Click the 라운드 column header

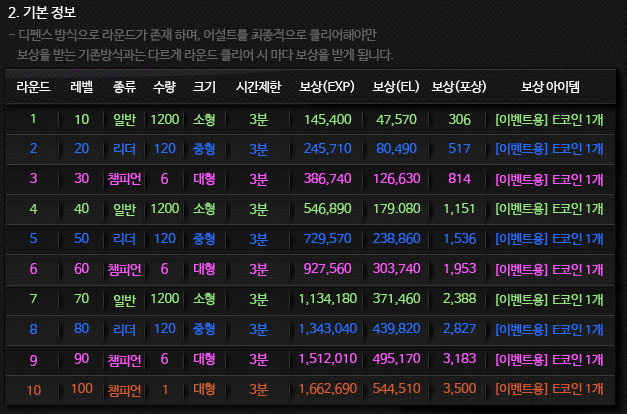click(x=33, y=87)
